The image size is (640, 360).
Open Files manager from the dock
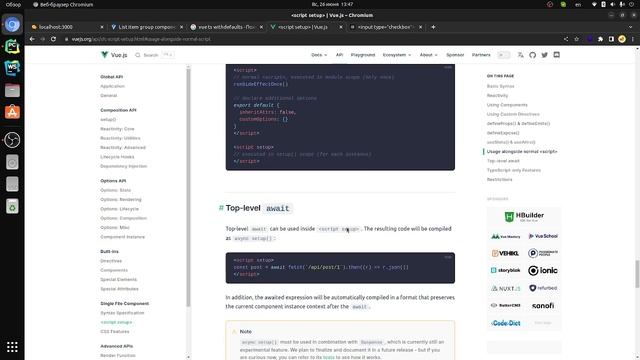point(12,90)
